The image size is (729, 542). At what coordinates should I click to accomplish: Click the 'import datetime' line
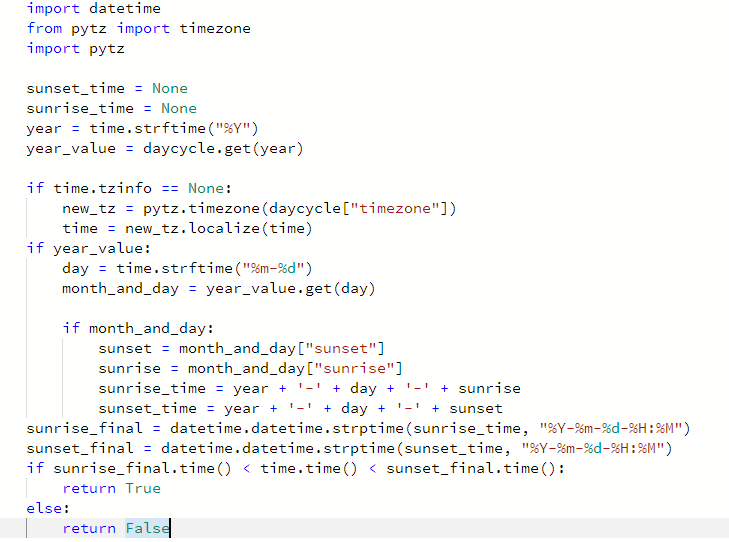[93, 8]
